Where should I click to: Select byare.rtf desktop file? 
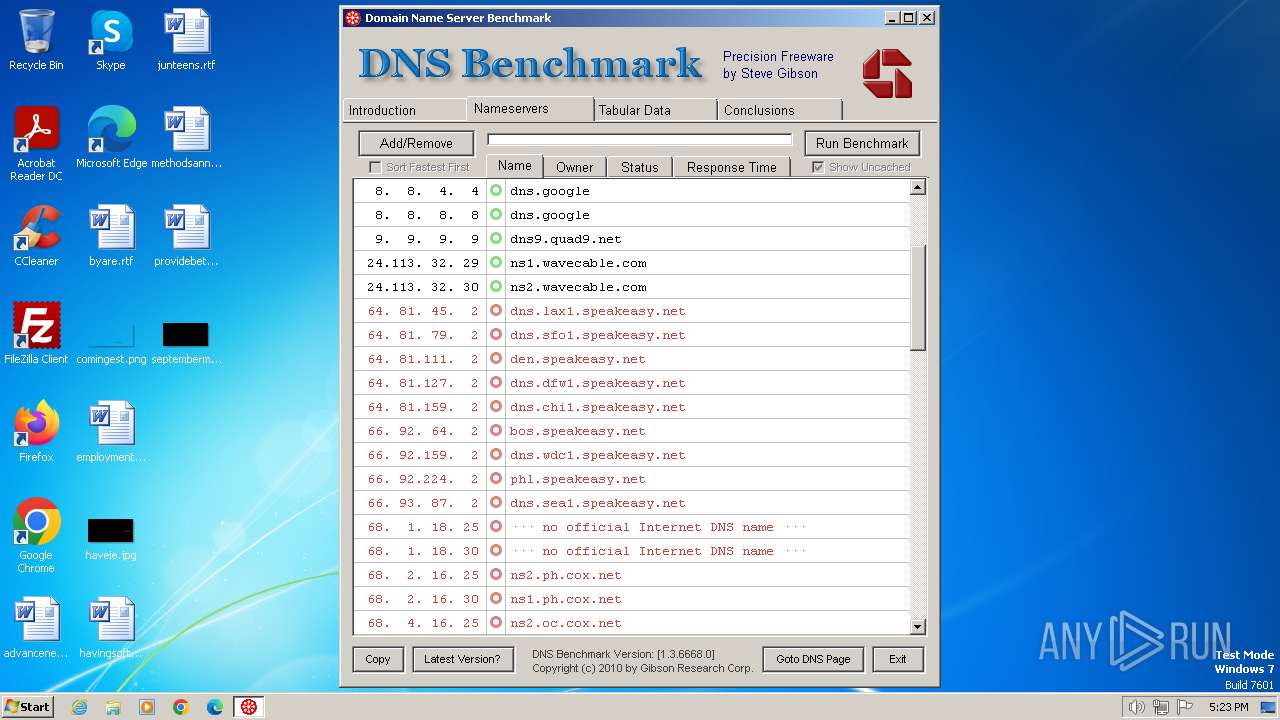pyautogui.click(x=111, y=236)
